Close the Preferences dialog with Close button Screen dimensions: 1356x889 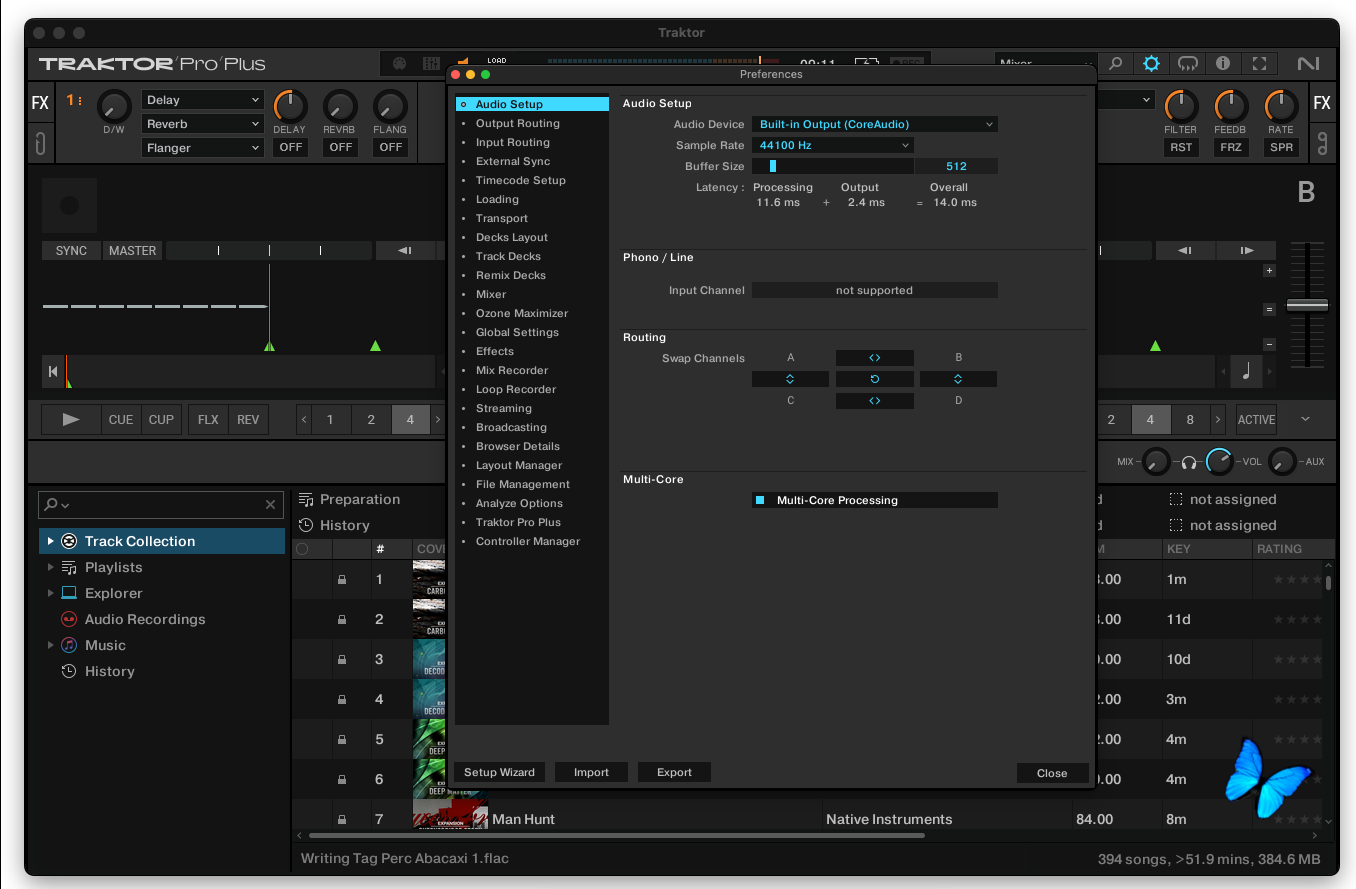pyautogui.click(x=1052, y=773)
